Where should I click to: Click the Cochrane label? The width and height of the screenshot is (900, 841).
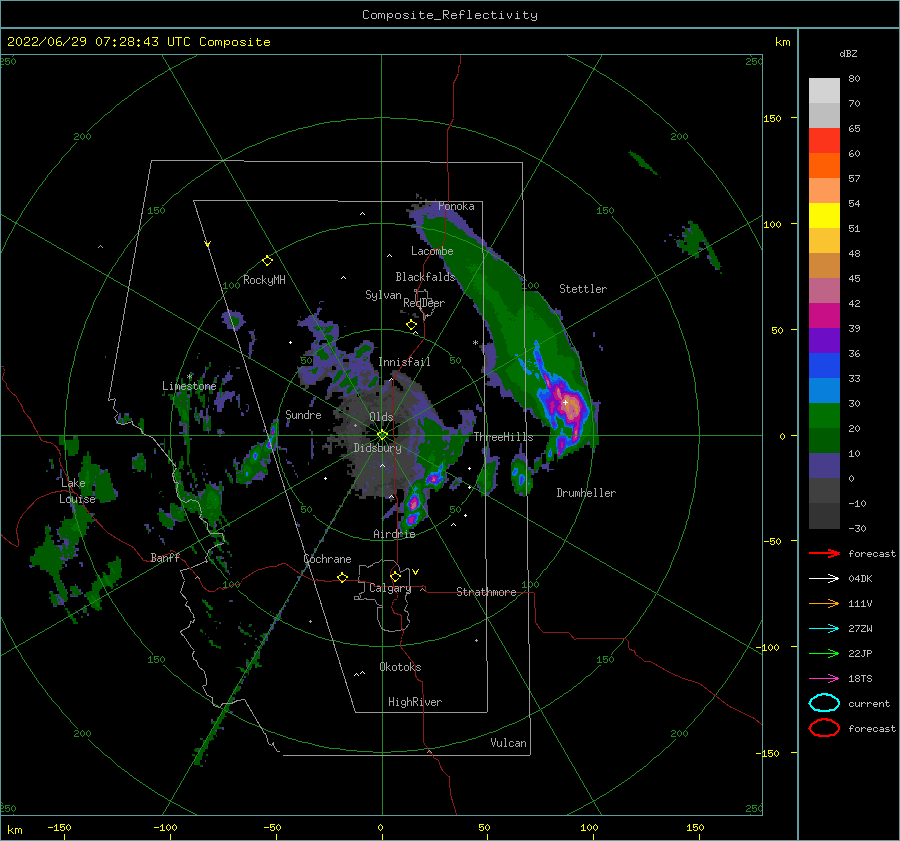[x=327, y=559]
